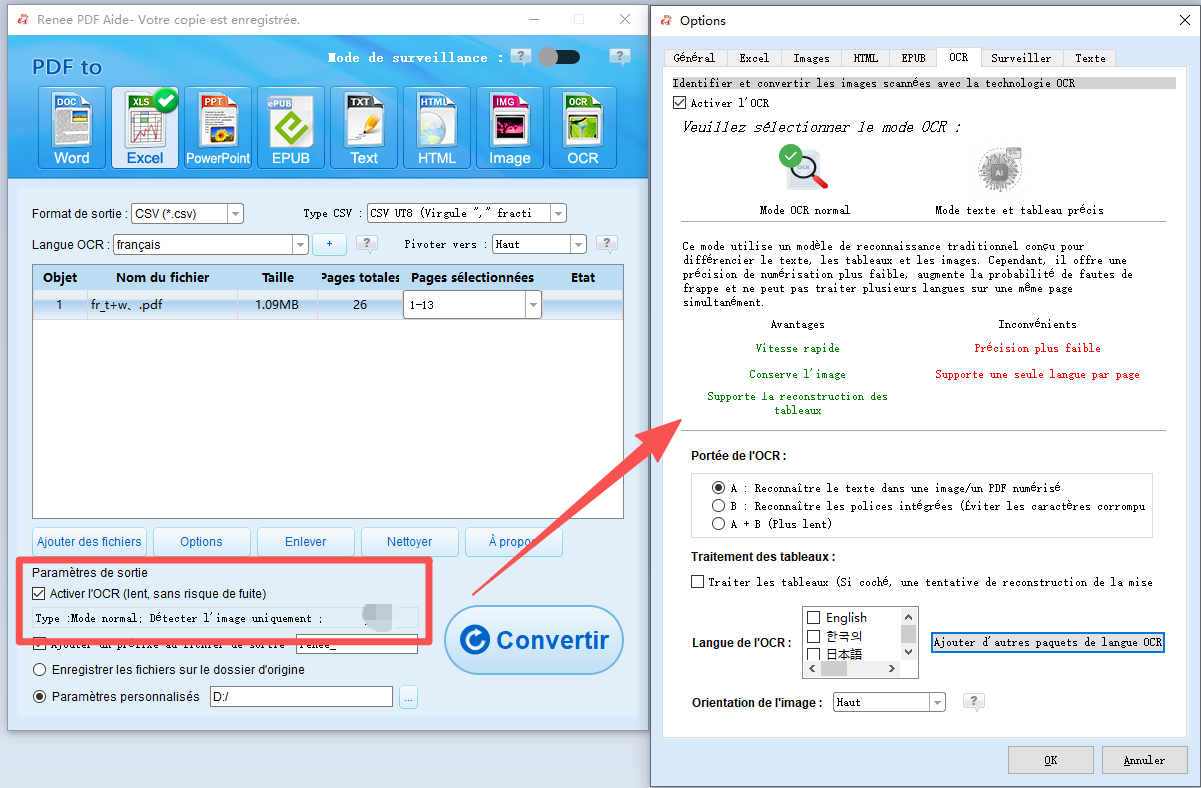This screenshot has height=788, width=1201.
Task: Click Ajouter d'autres paquets de langue OCR
Action: coord(1047,642)
